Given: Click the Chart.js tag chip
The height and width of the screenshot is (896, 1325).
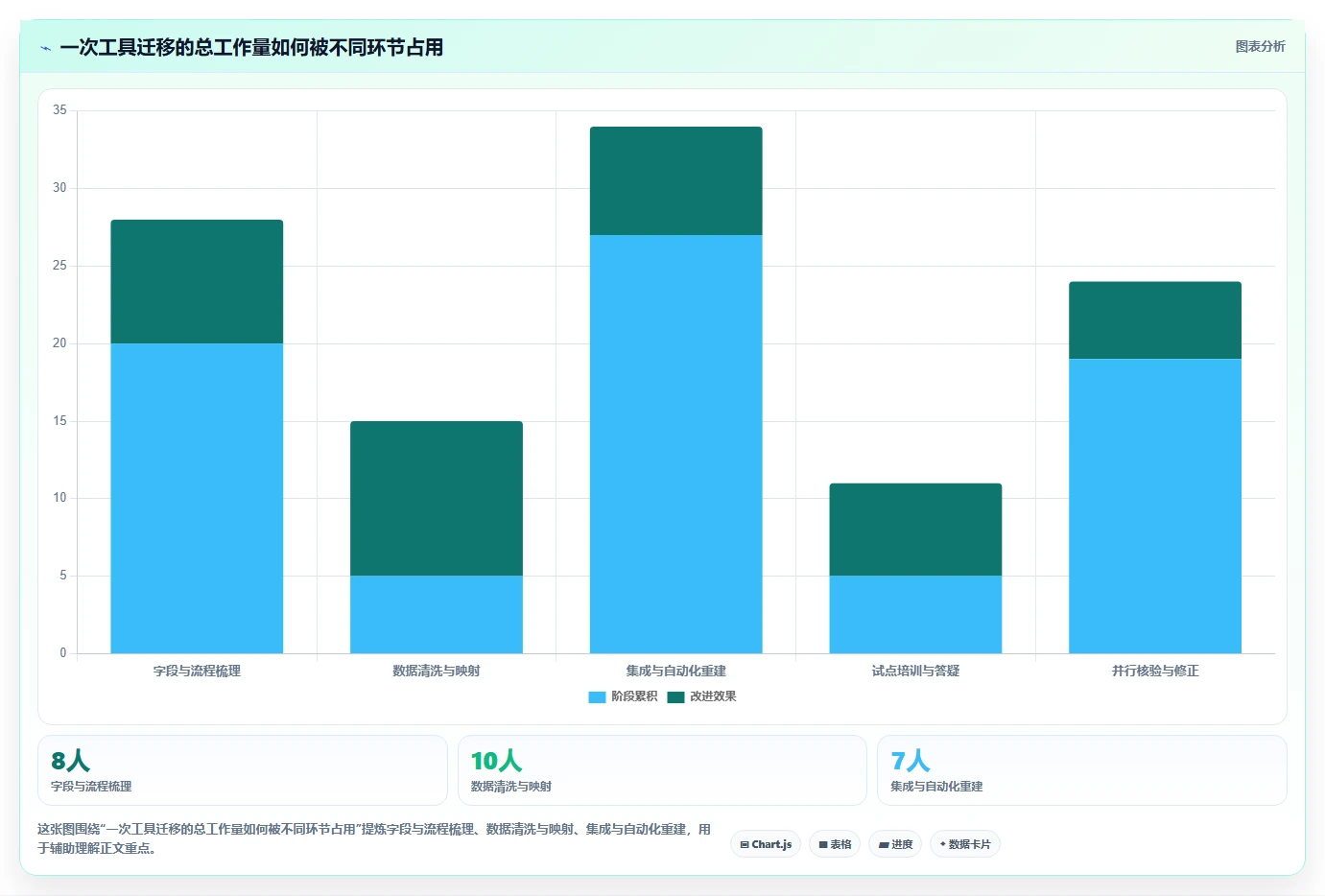Looking at the screenshot, I should pyautogui.click(x=766, y=844).
